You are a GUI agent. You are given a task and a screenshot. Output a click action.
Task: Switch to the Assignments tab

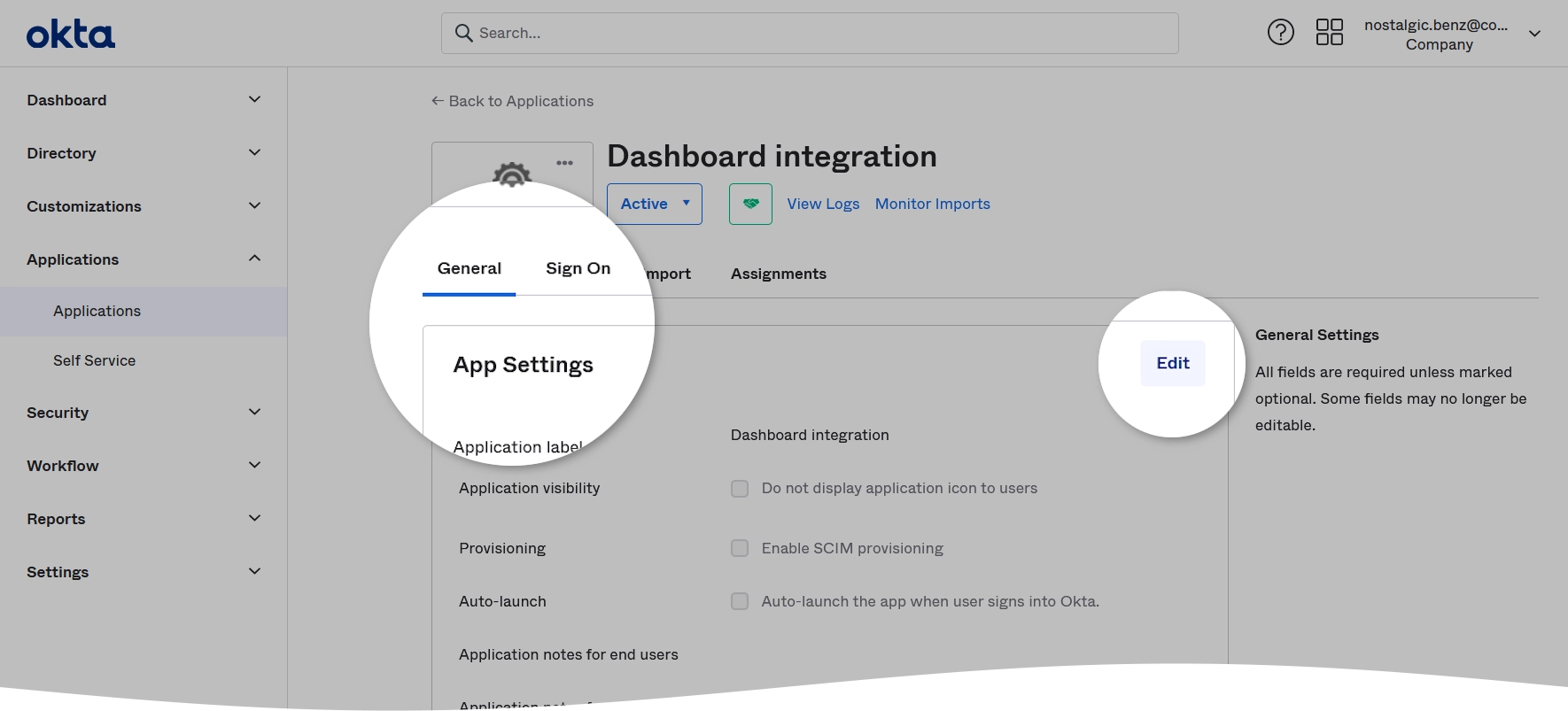tap(779, 274)
